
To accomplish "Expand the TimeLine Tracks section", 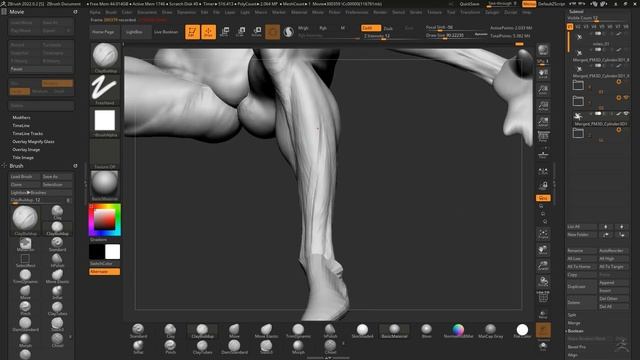I will pyautogui.click(x=27, y=133).
